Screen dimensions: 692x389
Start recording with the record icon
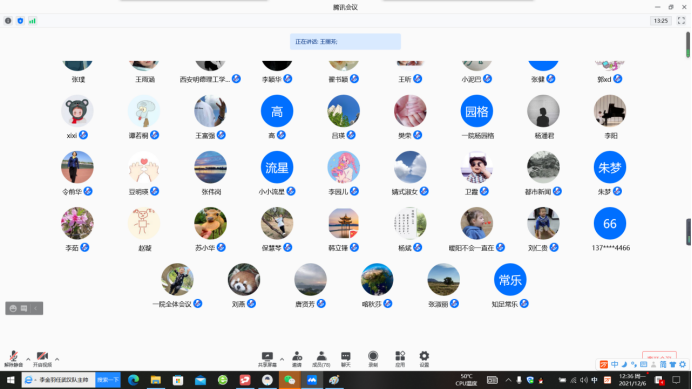(373, 359)
